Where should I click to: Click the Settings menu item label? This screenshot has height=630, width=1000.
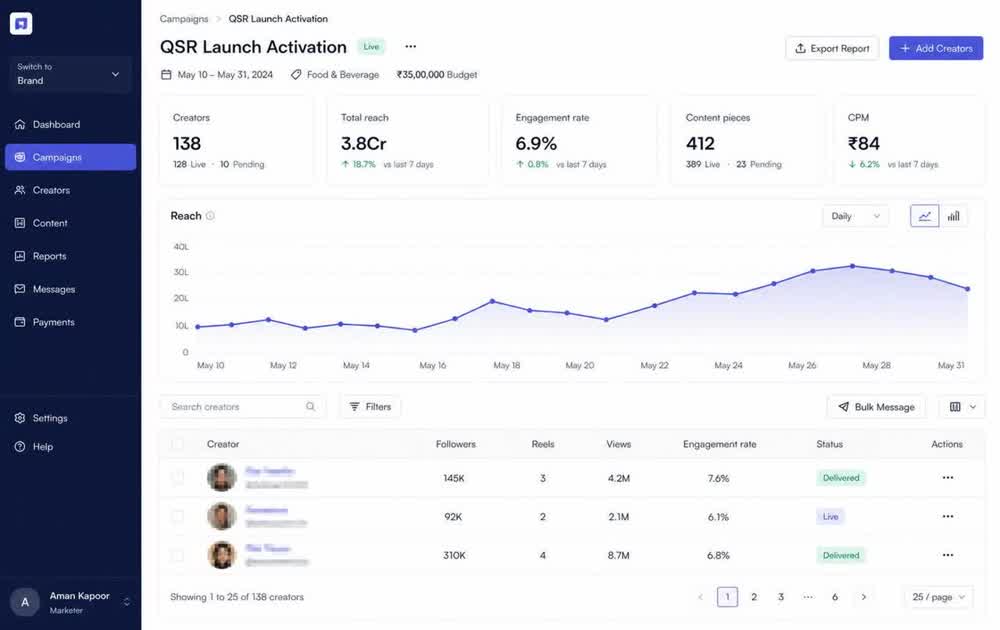tap(50, 418)
